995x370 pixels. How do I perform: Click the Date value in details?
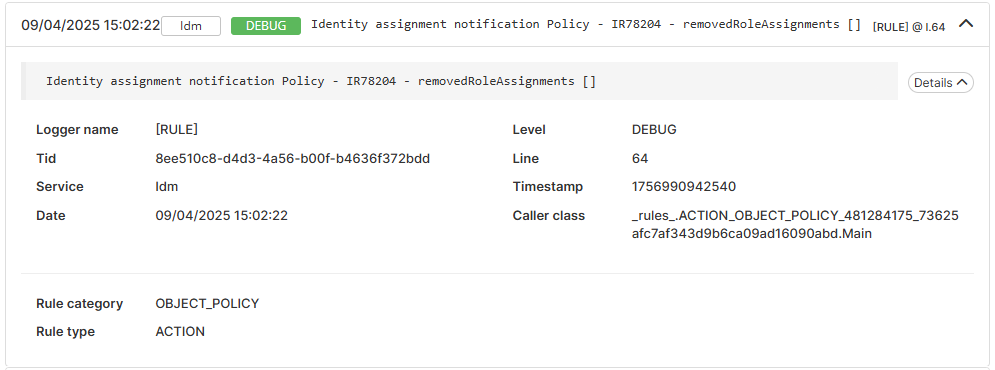[221, 216]
